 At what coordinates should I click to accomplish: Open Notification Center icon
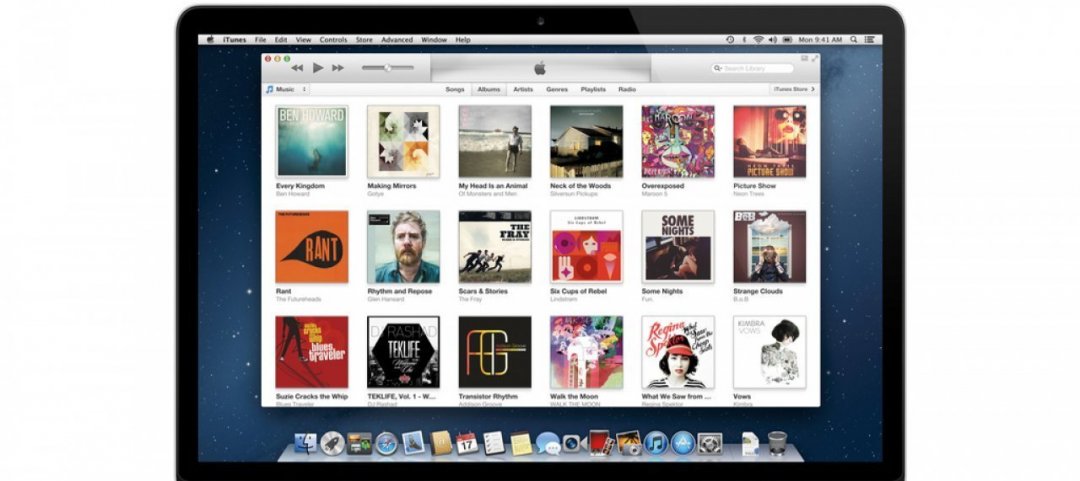pos(869,40)
